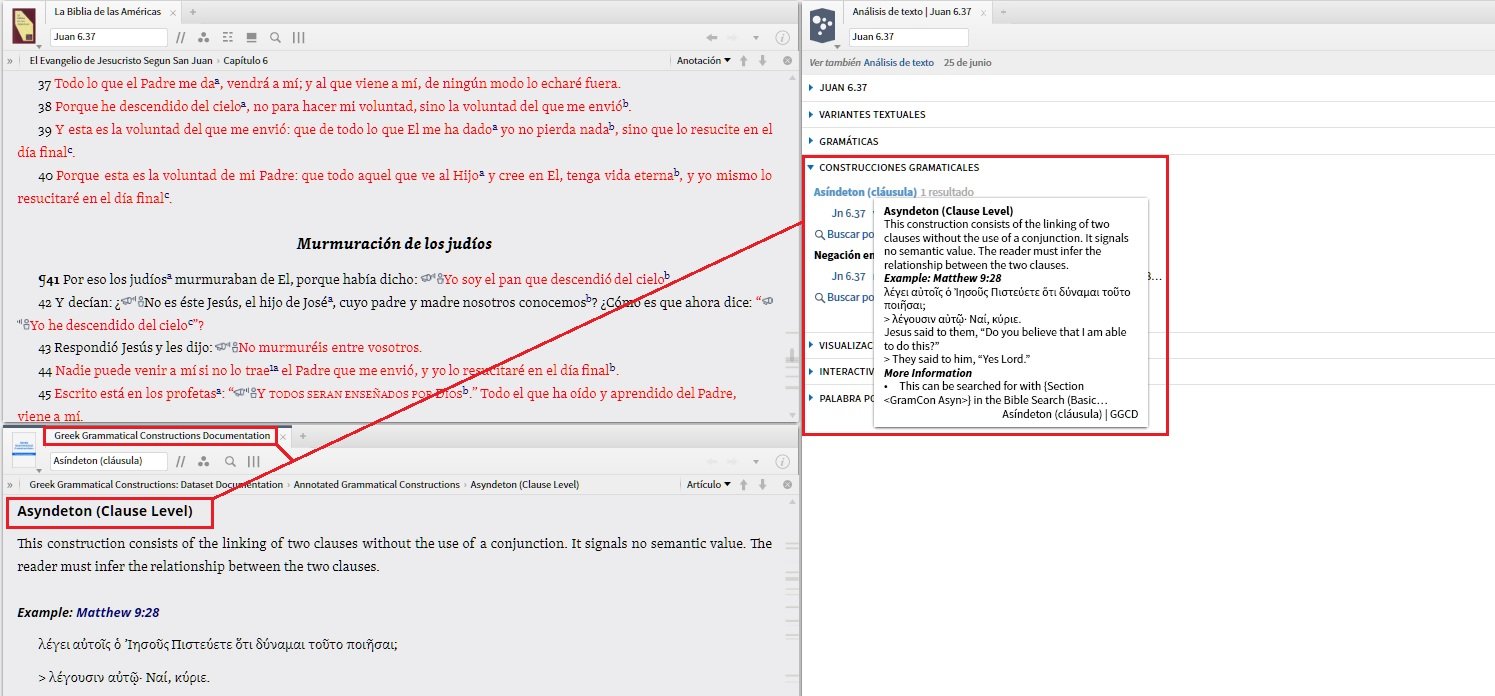This screenshot has width=1495, height=696.
Task: Switch column layout icon in Bible panel
Action: [298, 37]
